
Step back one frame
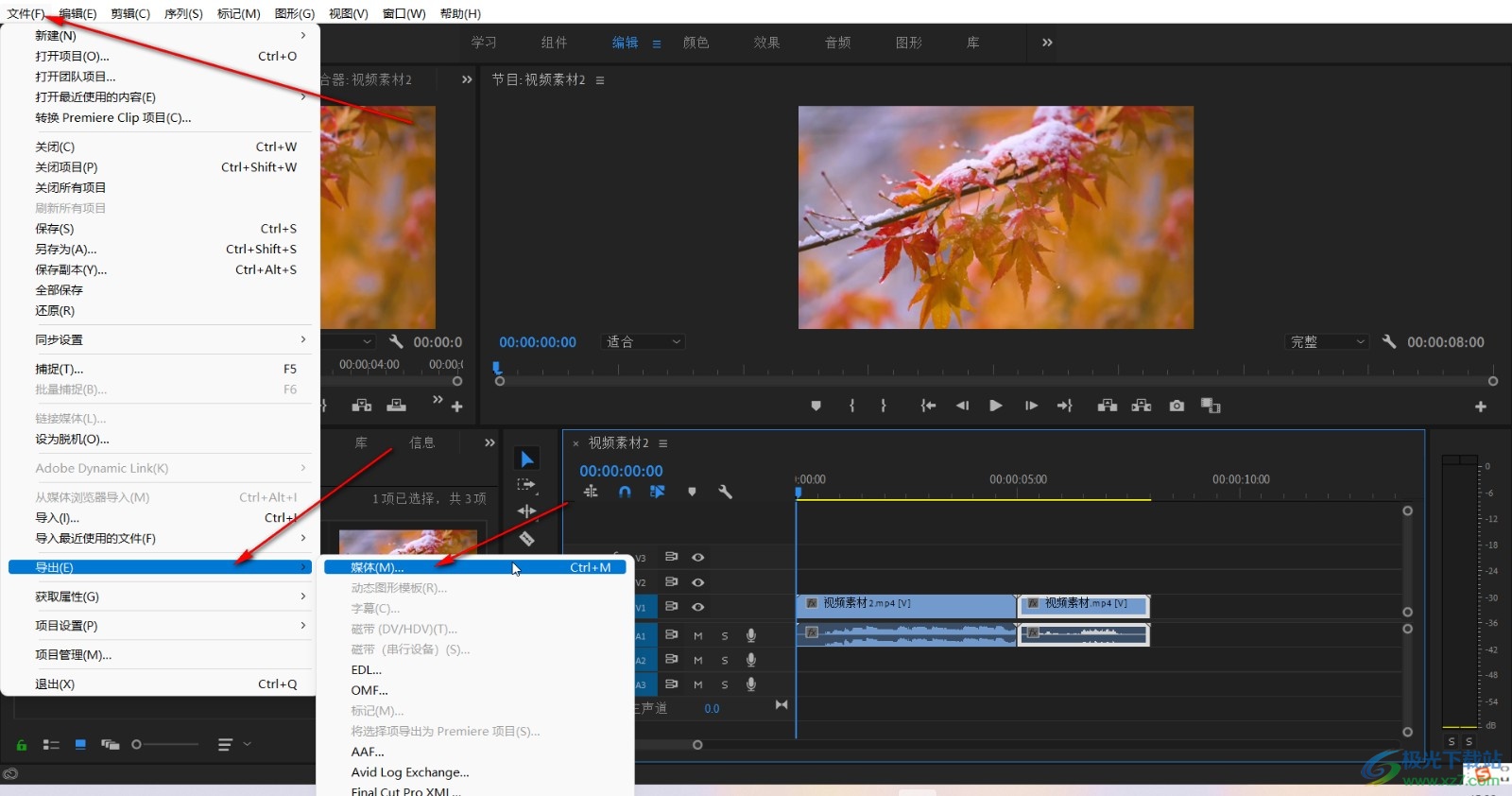(x=962, y=406)
